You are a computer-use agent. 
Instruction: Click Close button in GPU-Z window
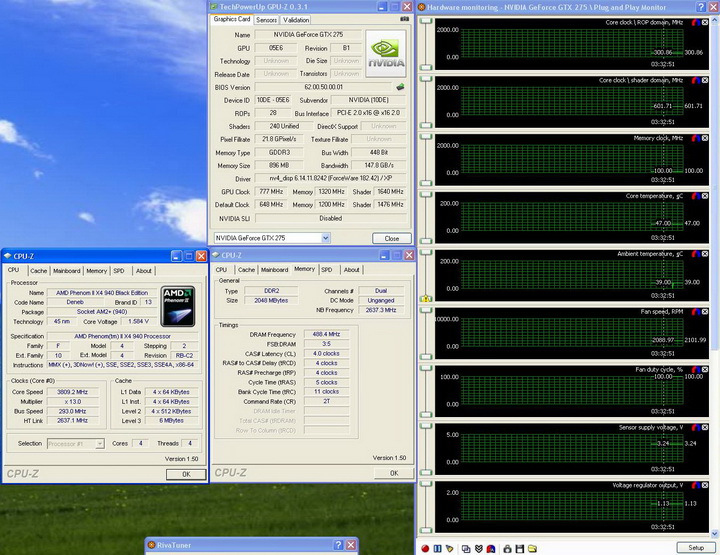pyautogui.click(x=392, y=238)
